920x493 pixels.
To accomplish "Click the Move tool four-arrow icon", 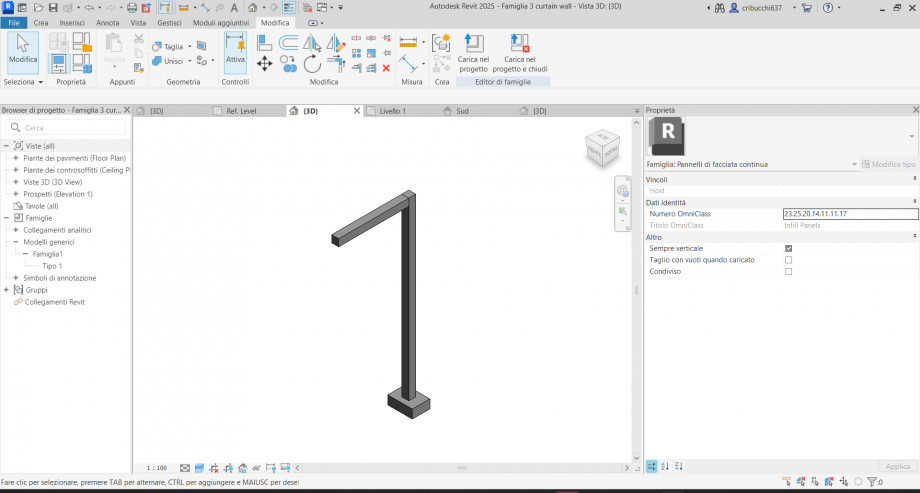I will click(265, 63).
